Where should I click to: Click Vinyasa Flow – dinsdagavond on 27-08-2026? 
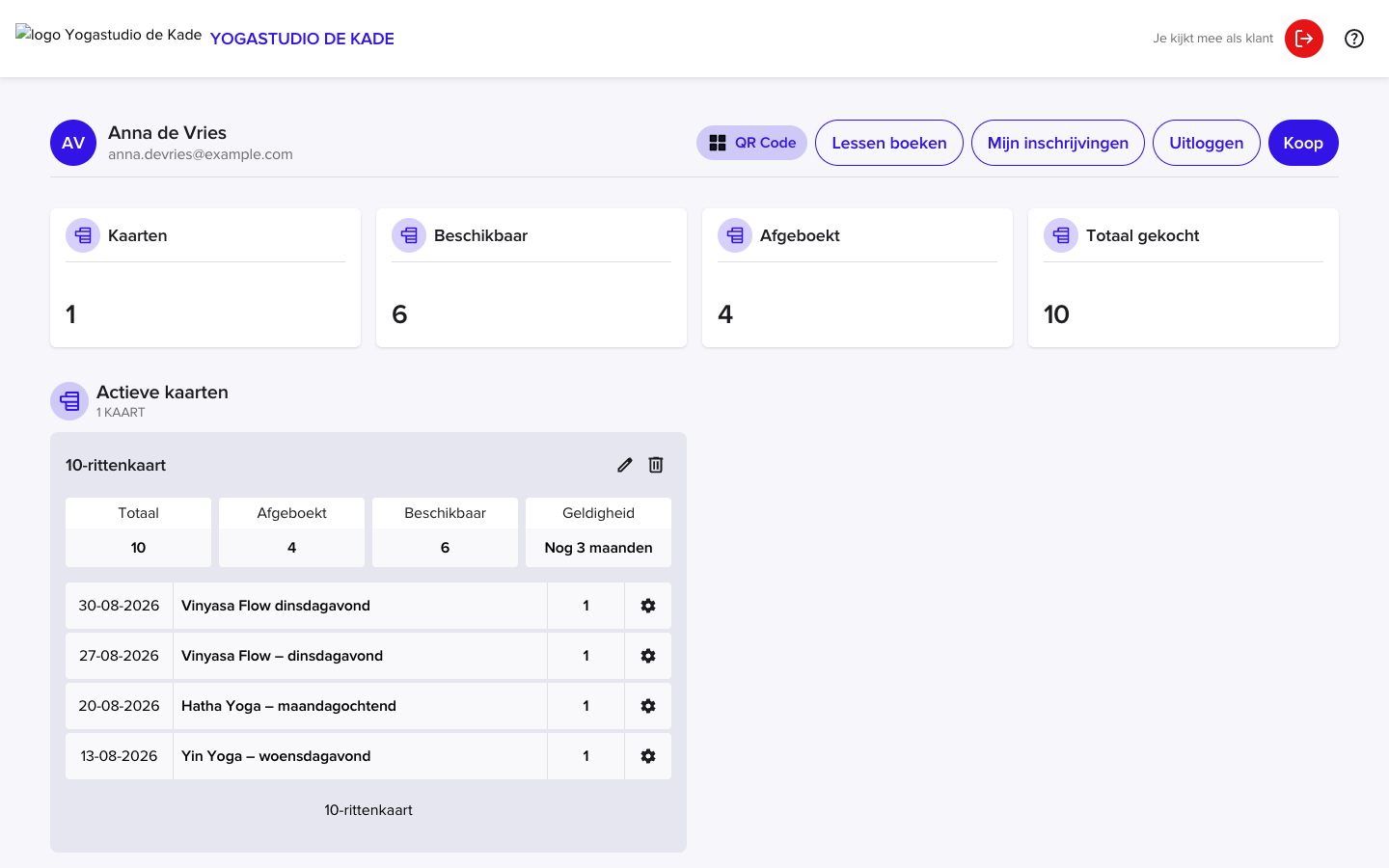[x=282, y=656]
